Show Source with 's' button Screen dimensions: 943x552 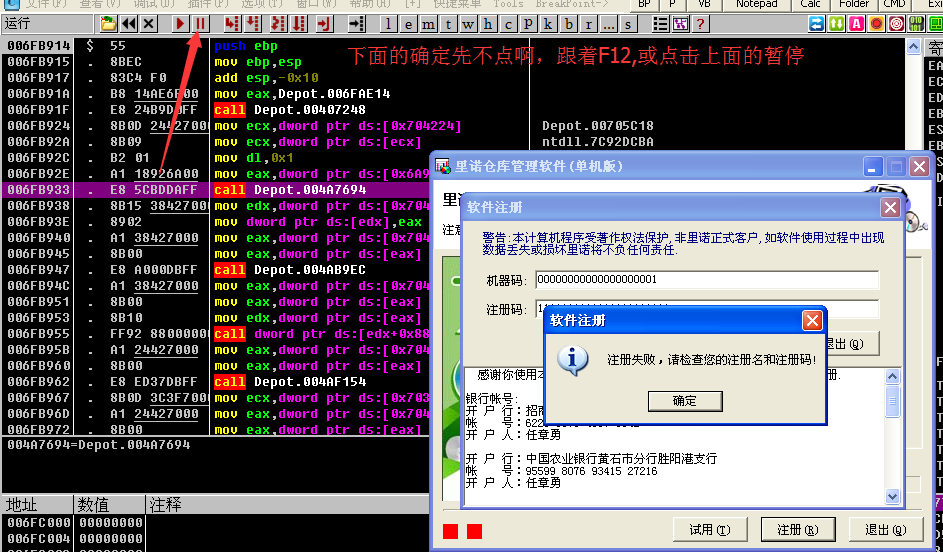pyautogui.click(x=628, y=24)
